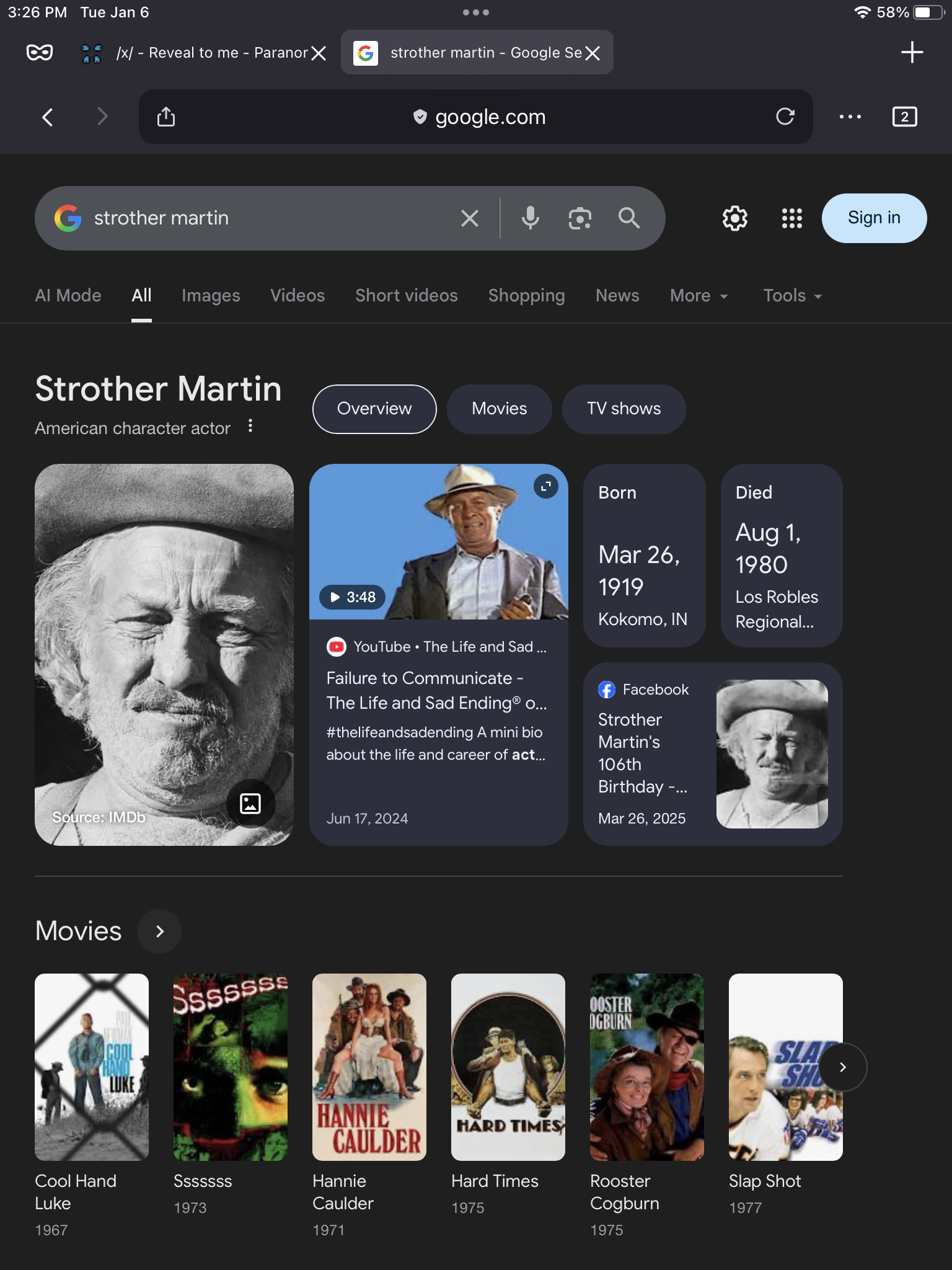
Task: Switch to Videos results
Action: pos(297,296)
